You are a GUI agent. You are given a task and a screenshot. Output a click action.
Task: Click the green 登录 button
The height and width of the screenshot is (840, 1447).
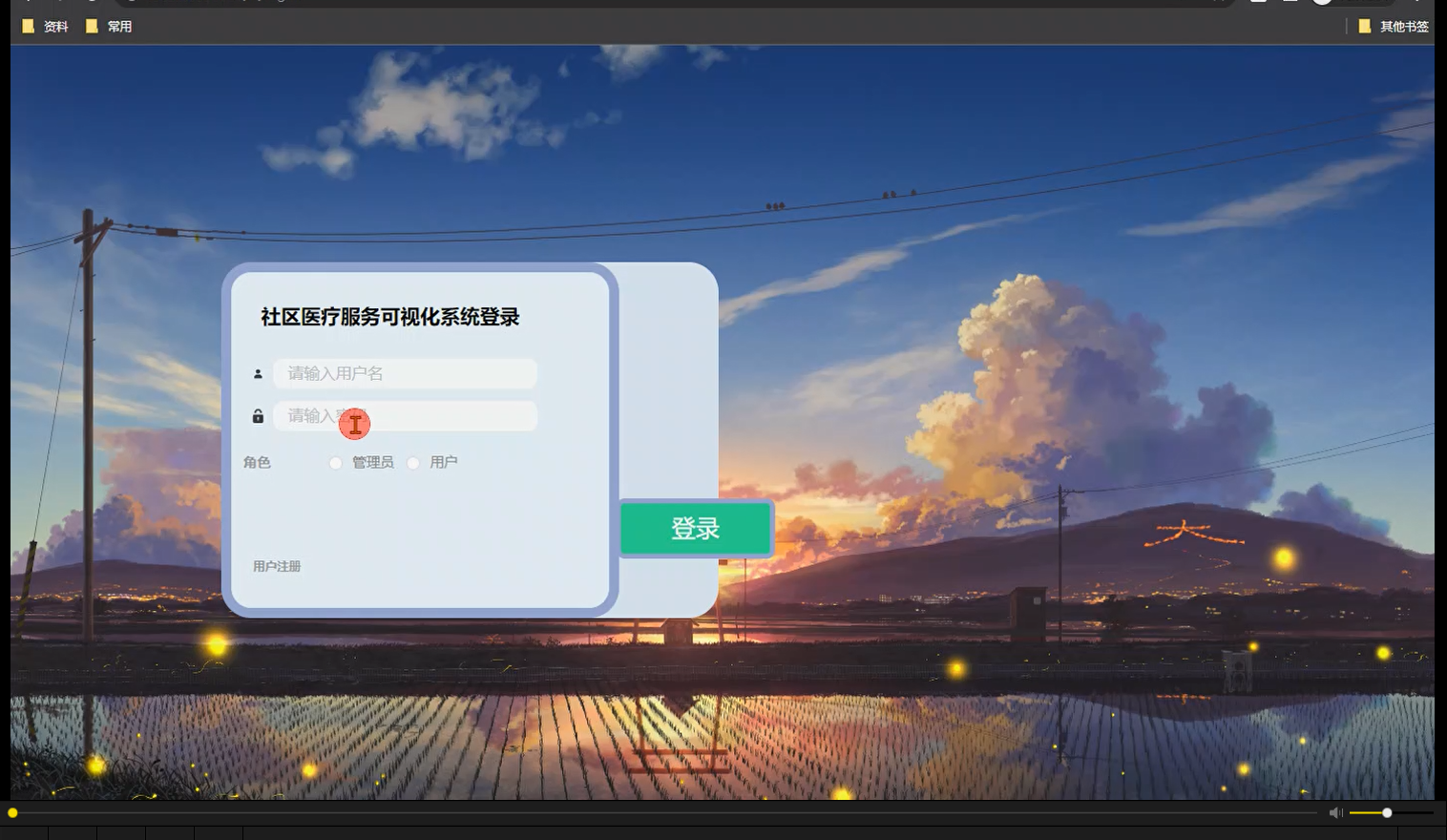[695, 528]
